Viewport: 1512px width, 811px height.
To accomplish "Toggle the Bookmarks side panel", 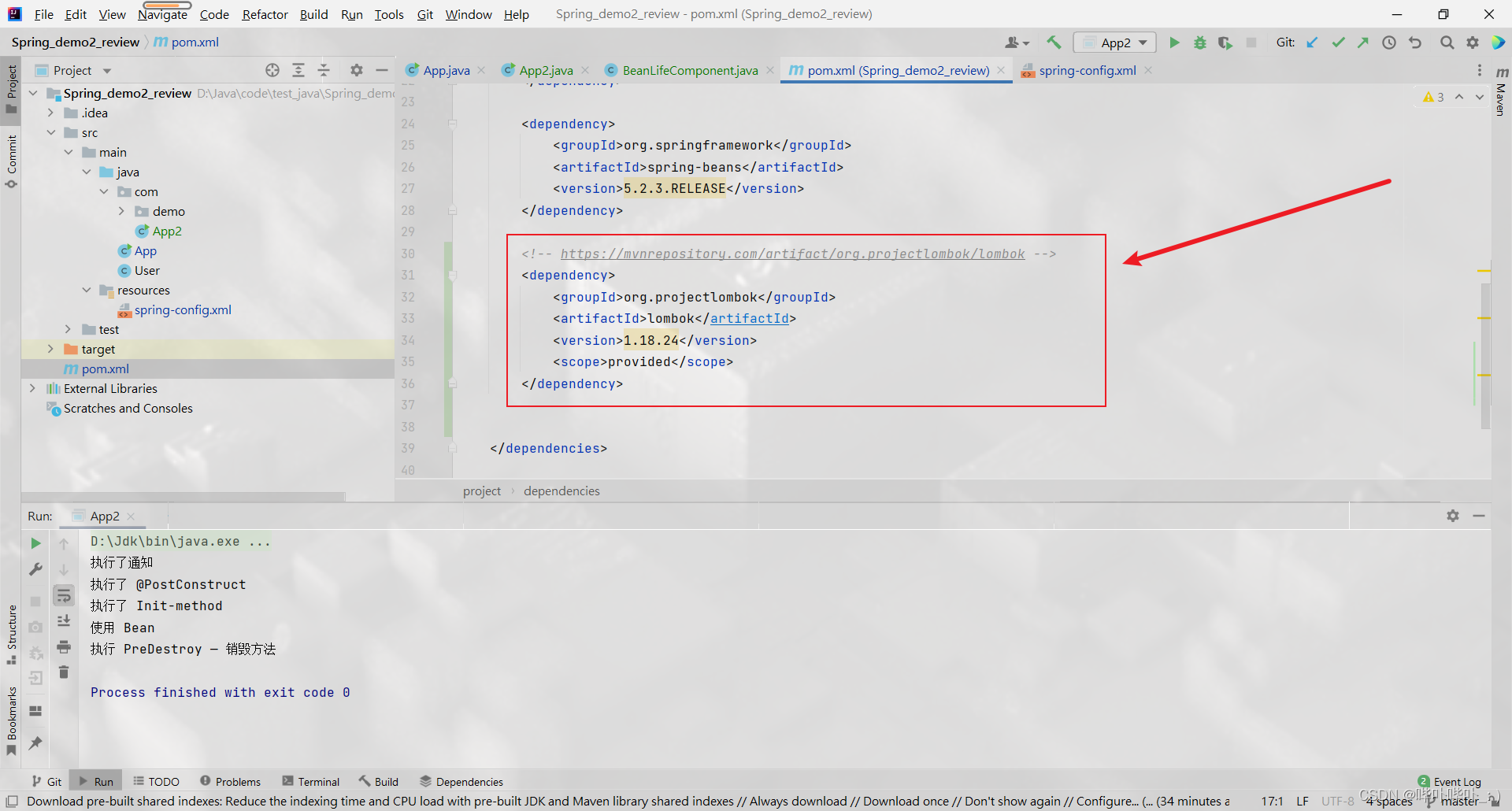I will [11, 720].
